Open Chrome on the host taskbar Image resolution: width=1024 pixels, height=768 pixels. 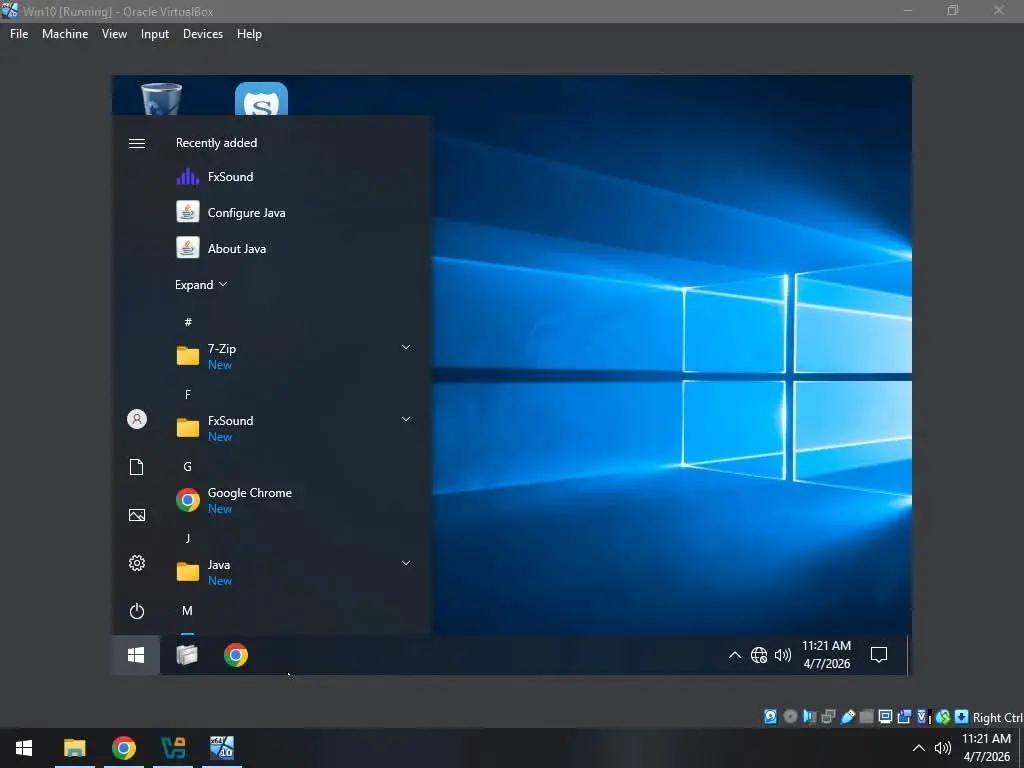[x=123, y=748]
